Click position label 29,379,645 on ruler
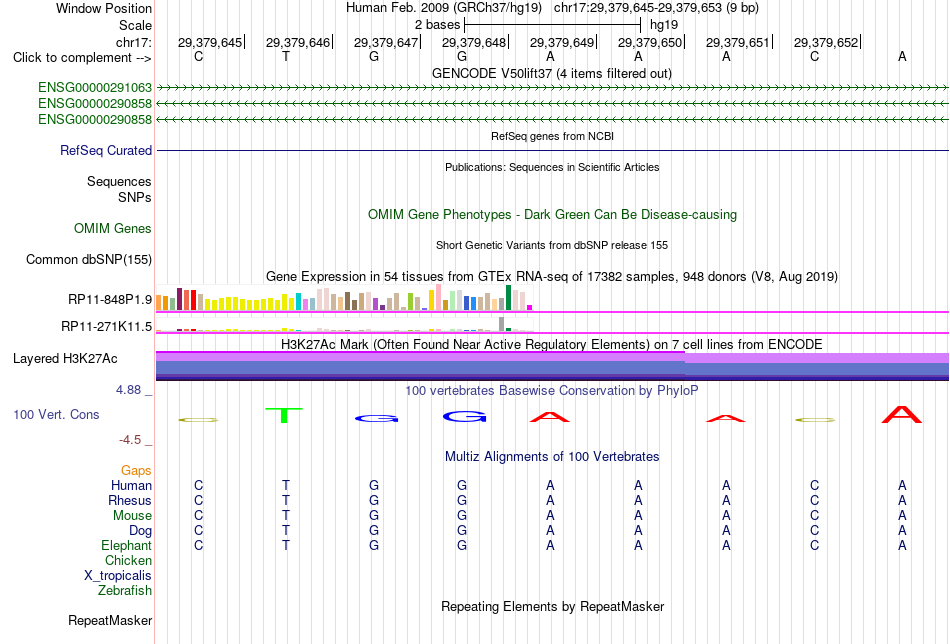Screen dimensions: 950x644 pyautogui.click(x=210, y=42)
